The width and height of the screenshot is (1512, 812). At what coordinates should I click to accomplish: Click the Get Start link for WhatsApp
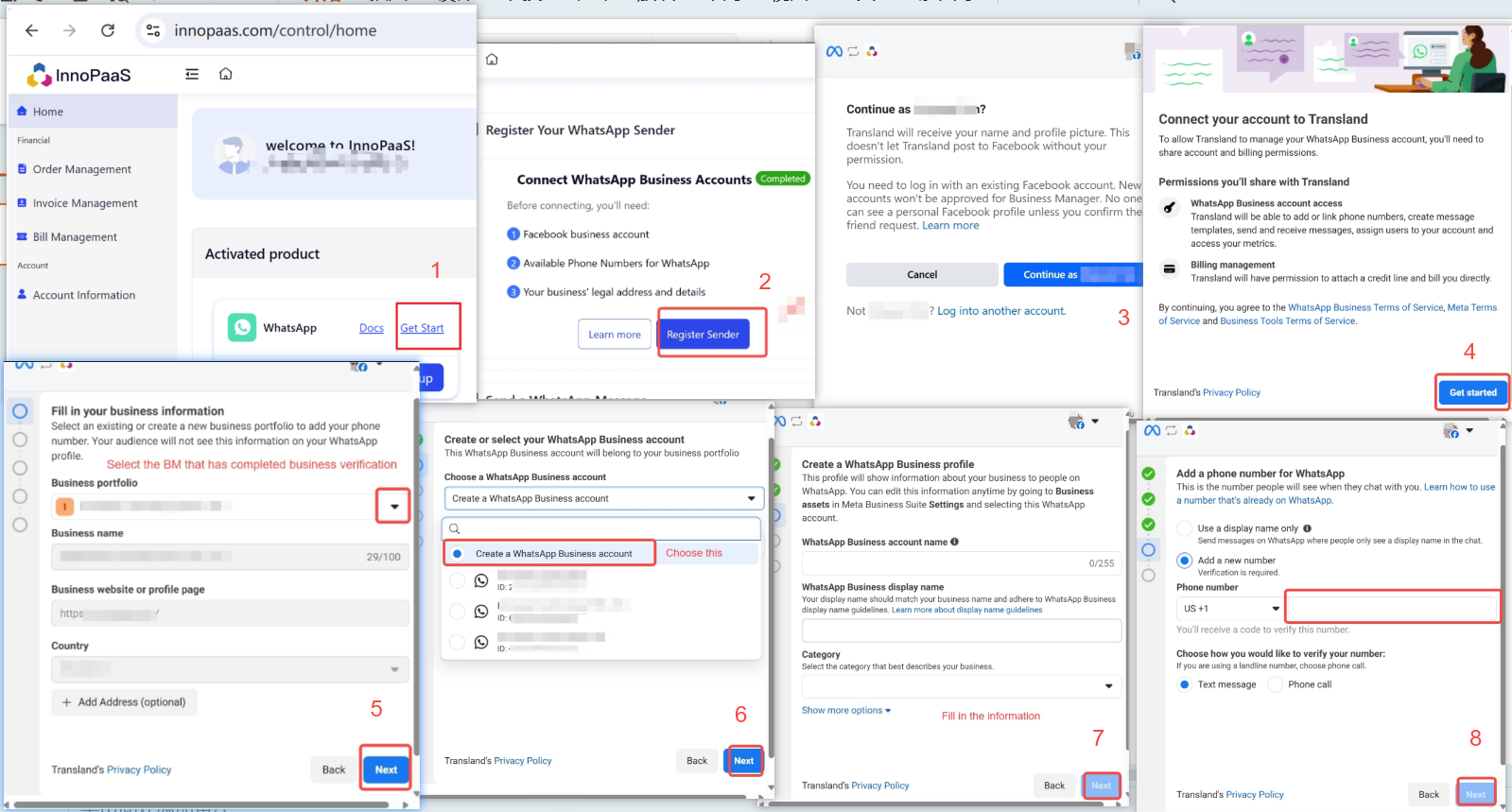(x=422, y=328)
